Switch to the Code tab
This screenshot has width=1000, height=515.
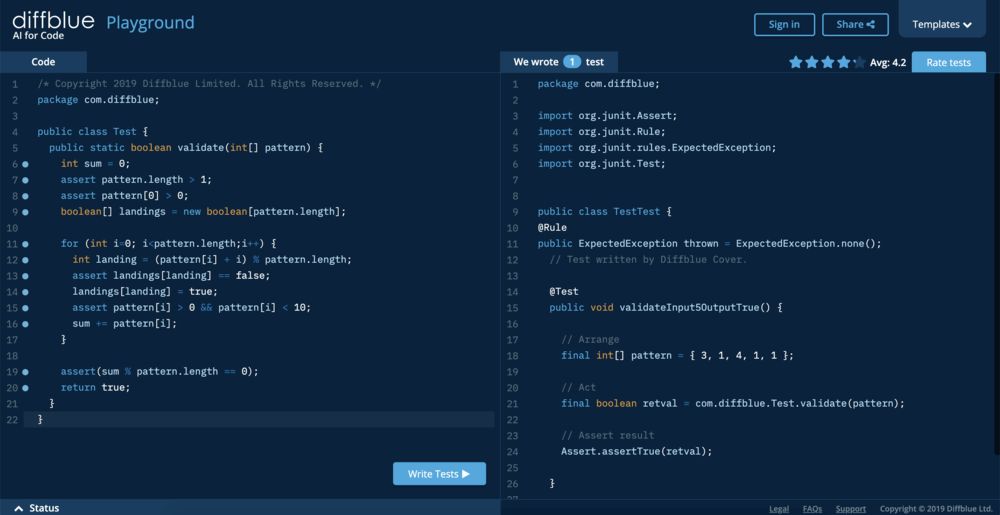(43, 62)
